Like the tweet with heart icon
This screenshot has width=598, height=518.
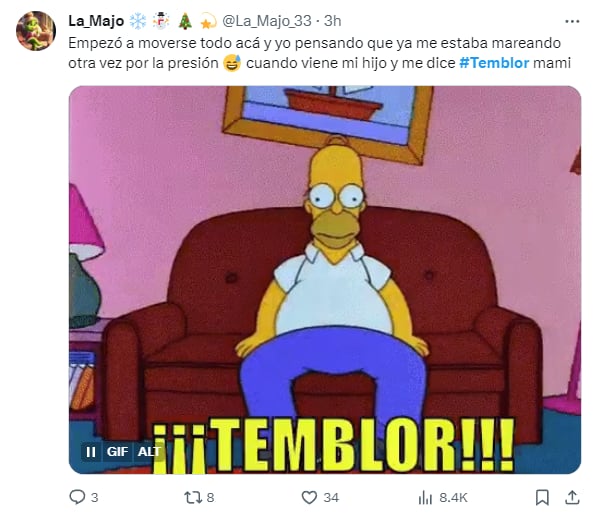[309, 497]
